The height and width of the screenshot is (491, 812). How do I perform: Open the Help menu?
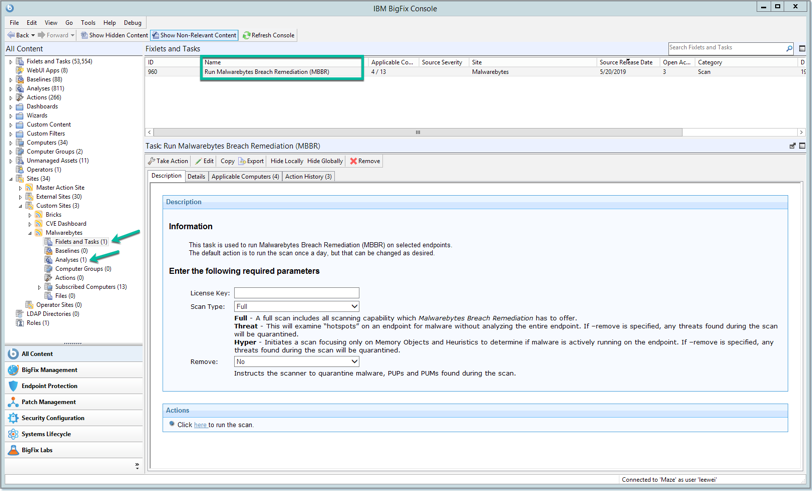pyautogui.click(x=109, y=23)
